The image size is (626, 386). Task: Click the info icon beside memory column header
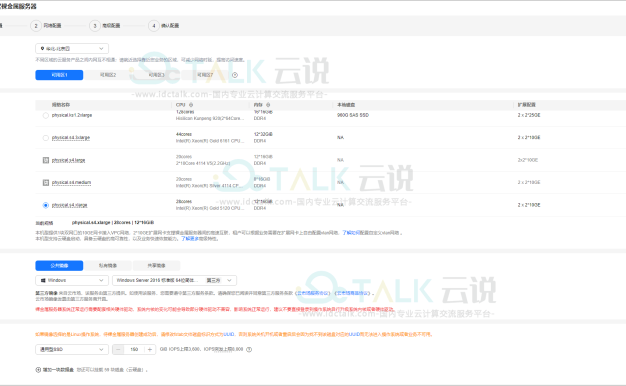268,105
